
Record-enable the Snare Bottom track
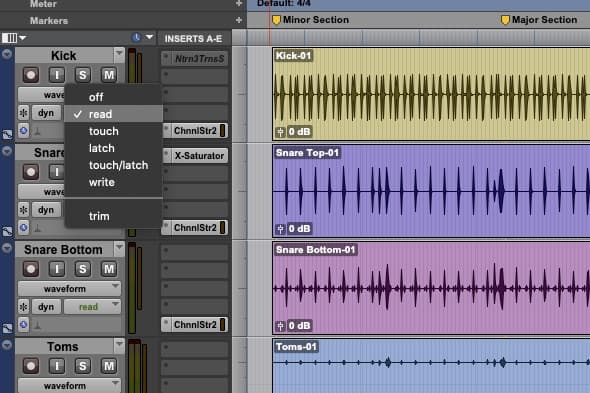(x=31, y=269)
